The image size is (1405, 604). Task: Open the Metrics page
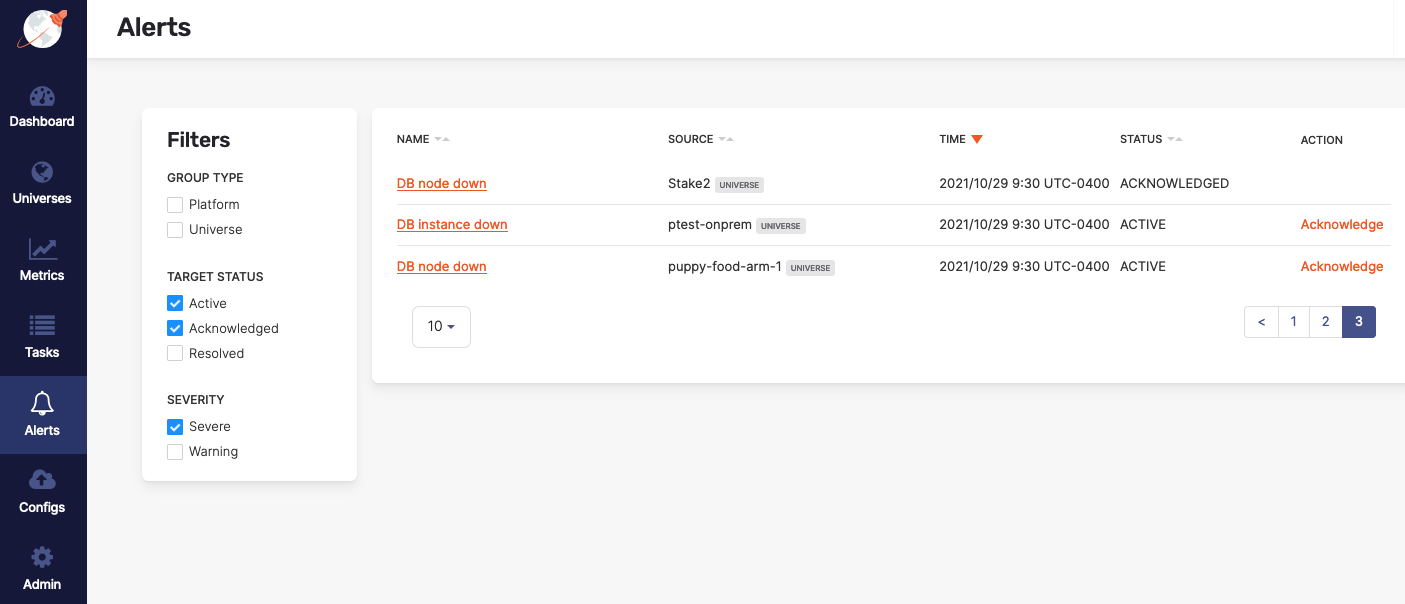point(42,261)
